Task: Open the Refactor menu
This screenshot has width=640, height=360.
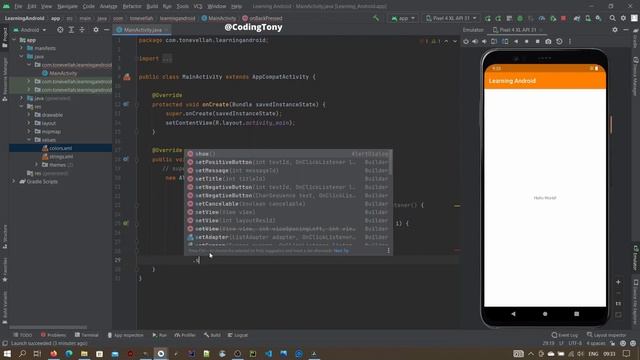Action: tap(132, 6)
